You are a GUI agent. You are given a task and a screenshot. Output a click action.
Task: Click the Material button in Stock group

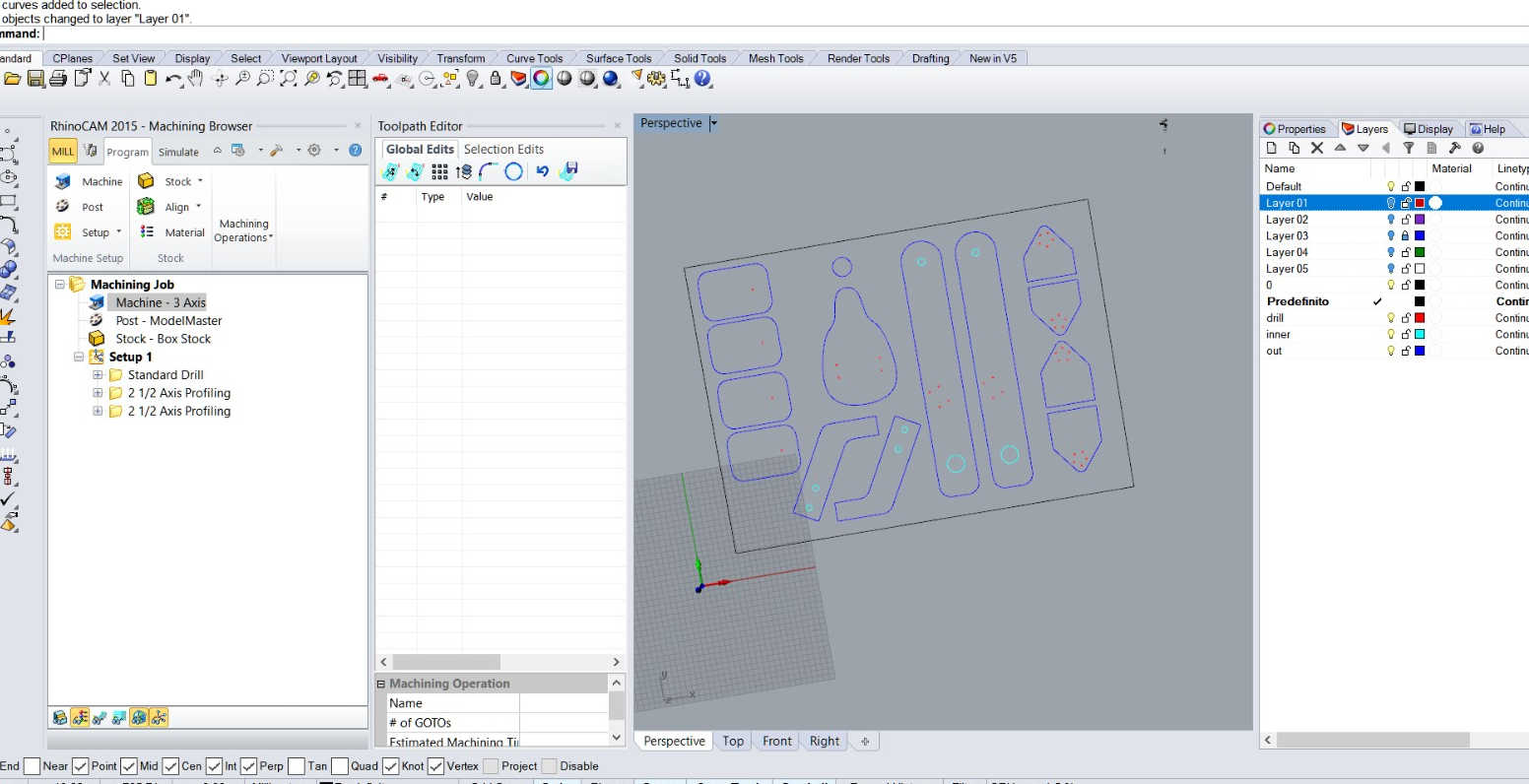(x=171, y=232)
